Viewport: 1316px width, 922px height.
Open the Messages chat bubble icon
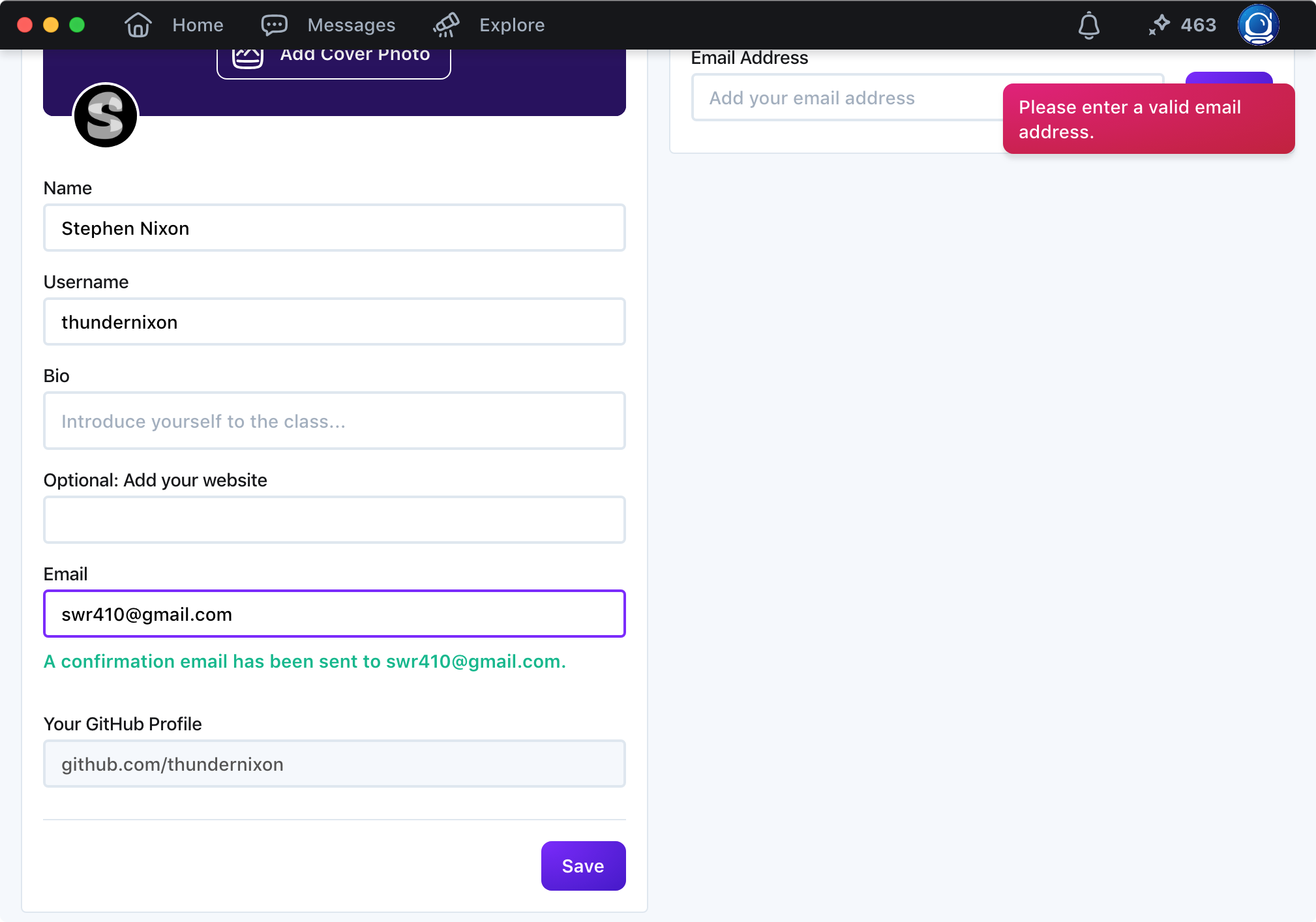point(274,25)
